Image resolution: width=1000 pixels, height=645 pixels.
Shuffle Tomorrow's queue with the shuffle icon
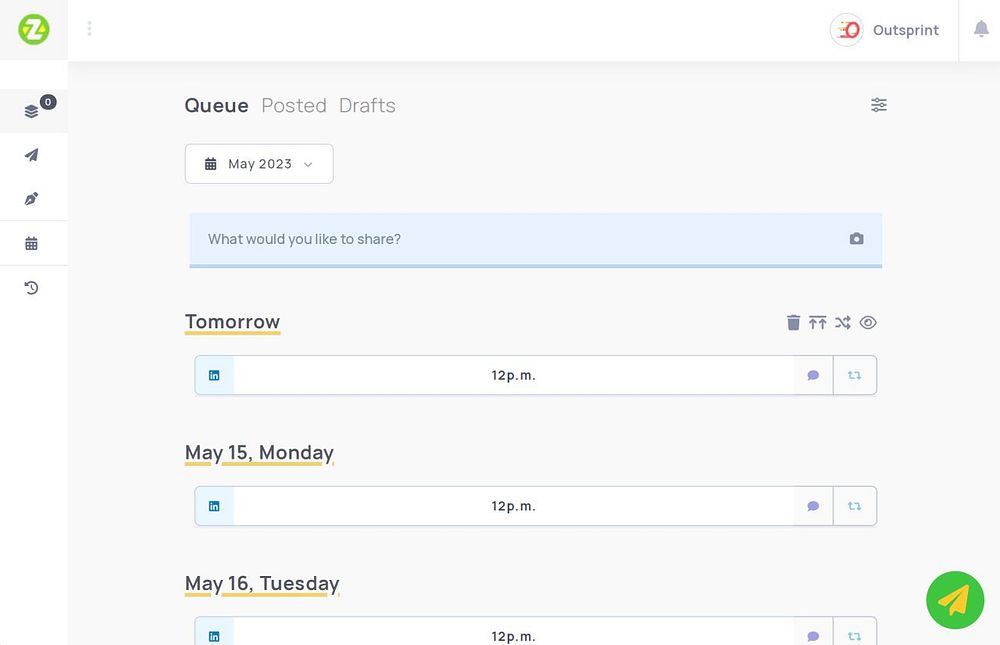tap(843, 322)
